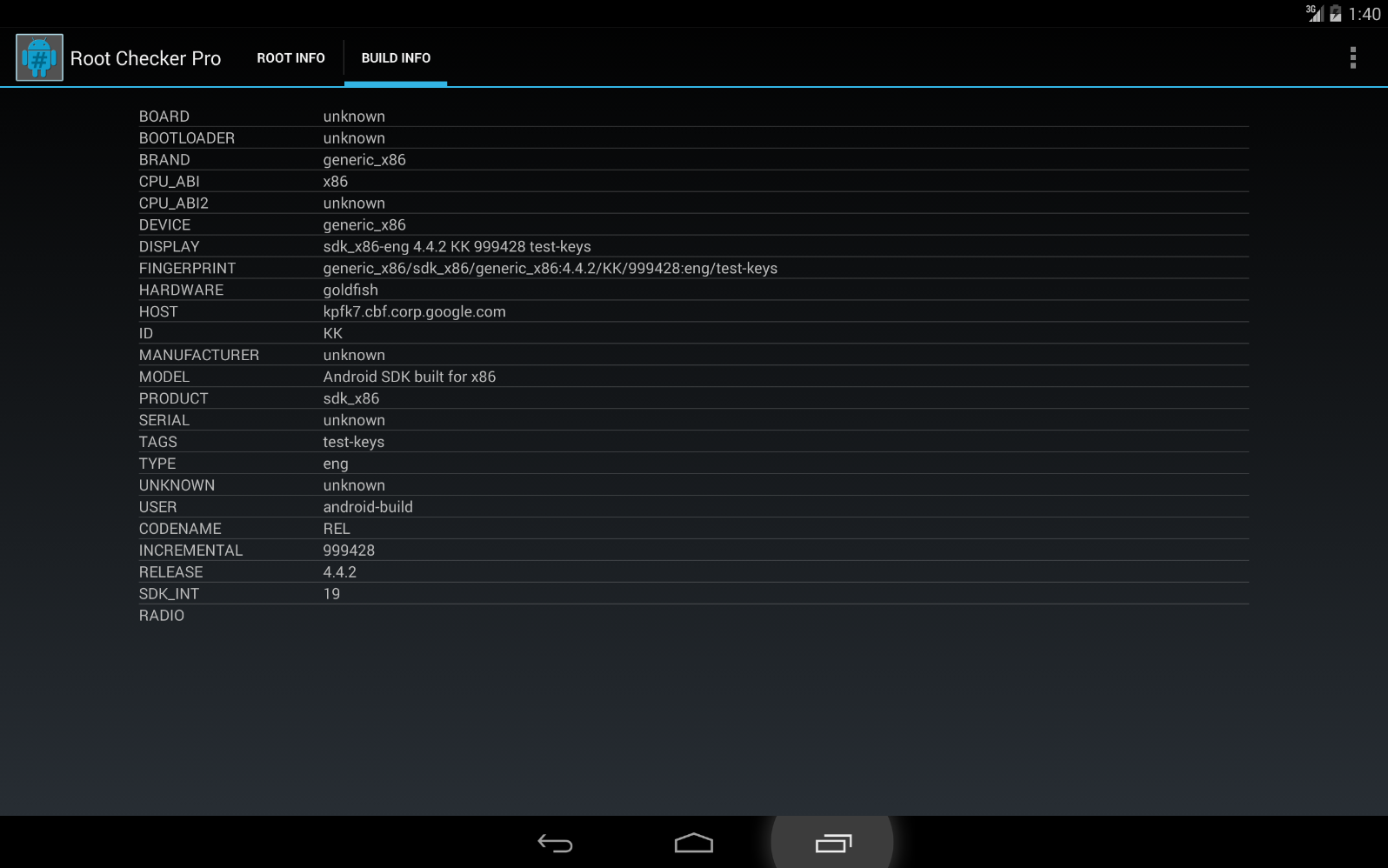The width and height of the screenshot is (1388, 868).
Task: Tap the fingerprint value ending in test-keys
Action: tap(551, 269)
